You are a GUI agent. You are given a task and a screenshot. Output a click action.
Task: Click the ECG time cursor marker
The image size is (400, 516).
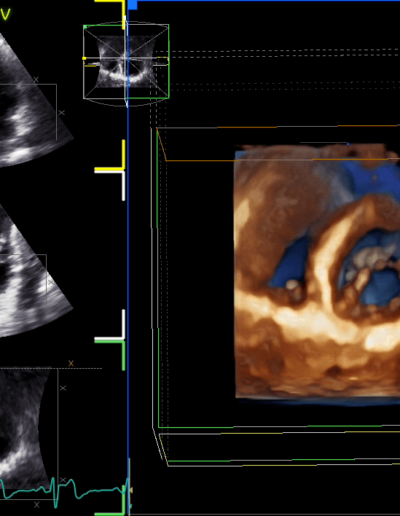click(130, 490)
